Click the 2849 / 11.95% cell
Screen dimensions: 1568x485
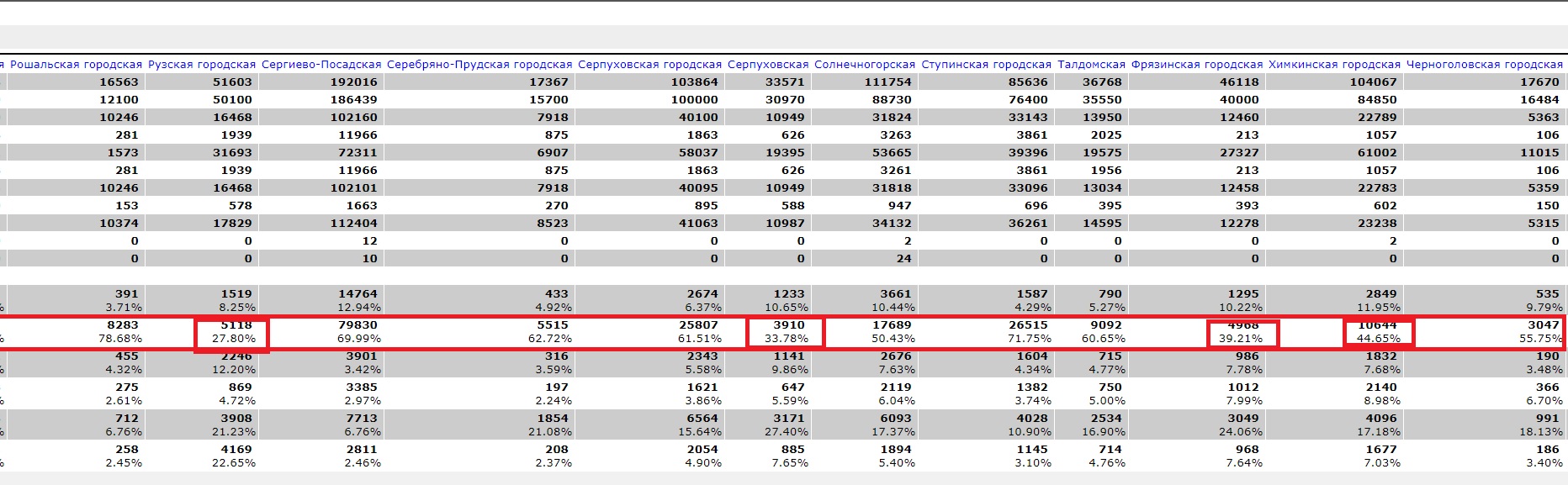coord(1334,300)
